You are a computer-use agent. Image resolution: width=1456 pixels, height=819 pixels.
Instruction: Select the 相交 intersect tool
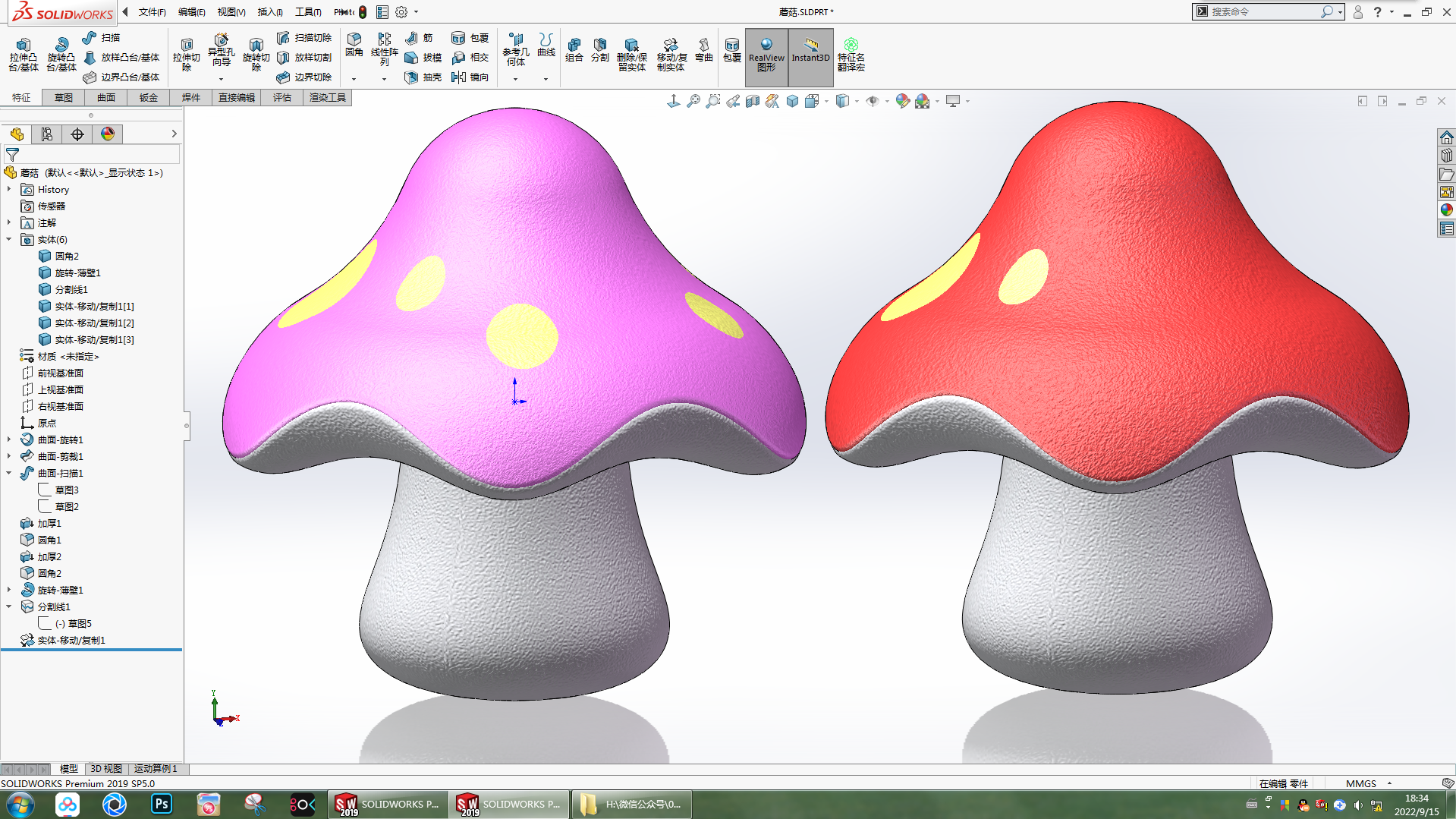pyautogui.click(x=470, y=58)
